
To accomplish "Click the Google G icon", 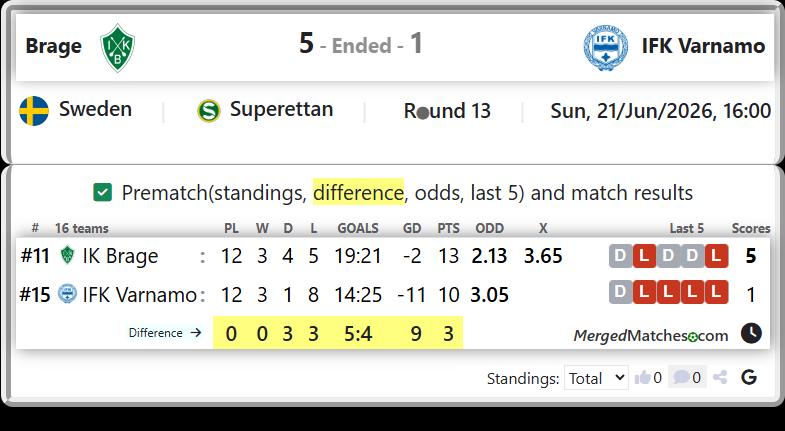I will coord(749,377).
